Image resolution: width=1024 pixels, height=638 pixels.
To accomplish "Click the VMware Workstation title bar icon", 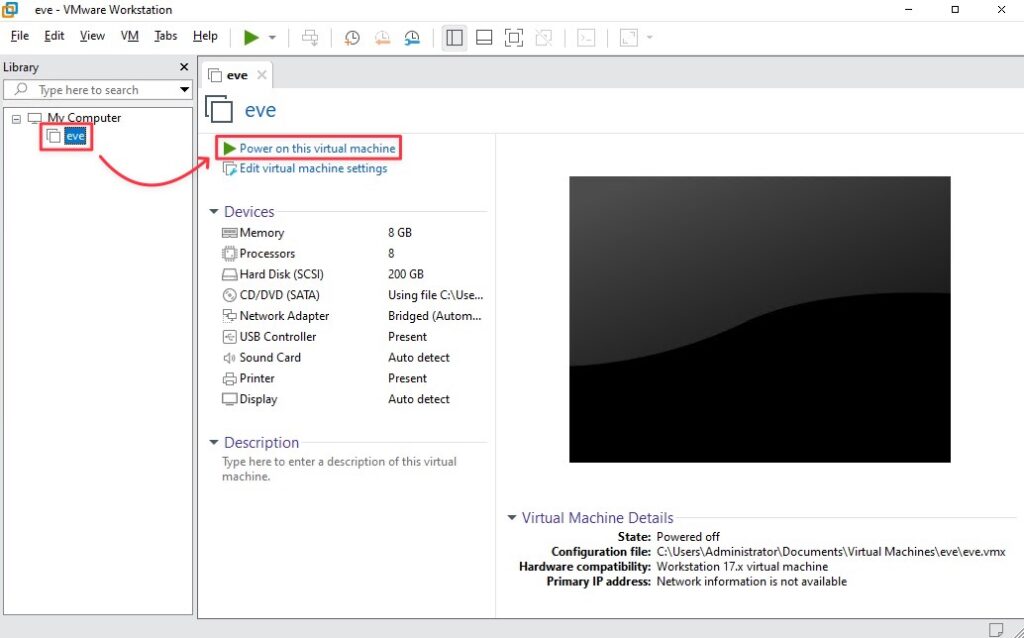I will tap(10, 10).
